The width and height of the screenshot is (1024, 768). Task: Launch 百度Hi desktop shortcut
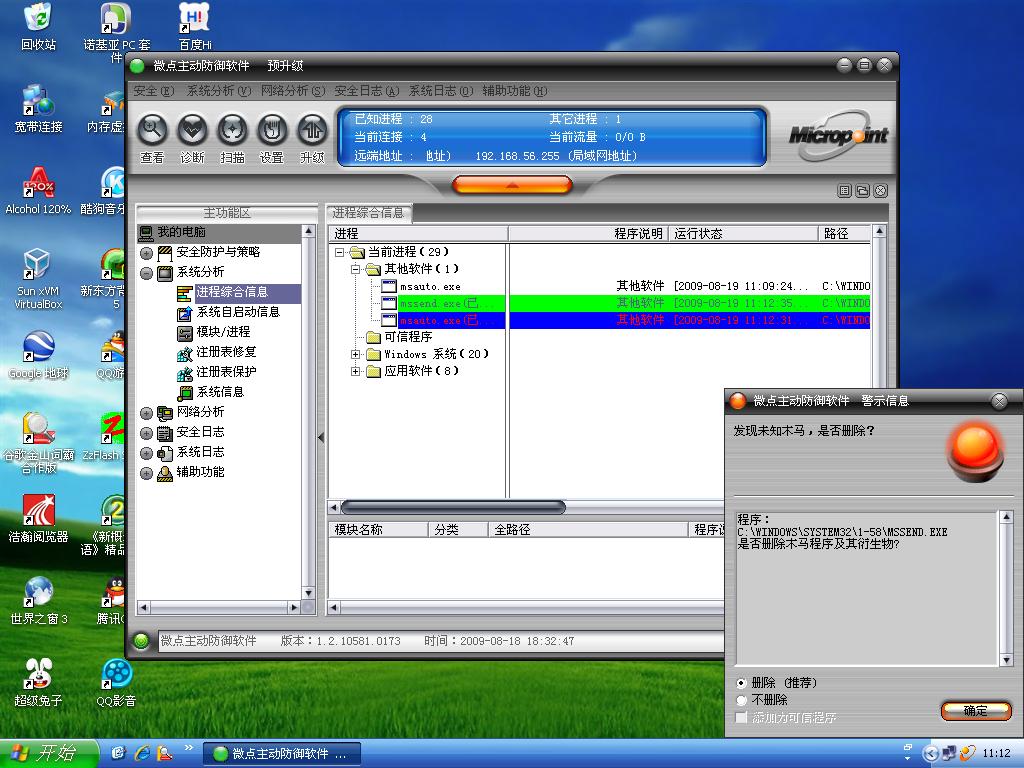(x=195, y=26)
